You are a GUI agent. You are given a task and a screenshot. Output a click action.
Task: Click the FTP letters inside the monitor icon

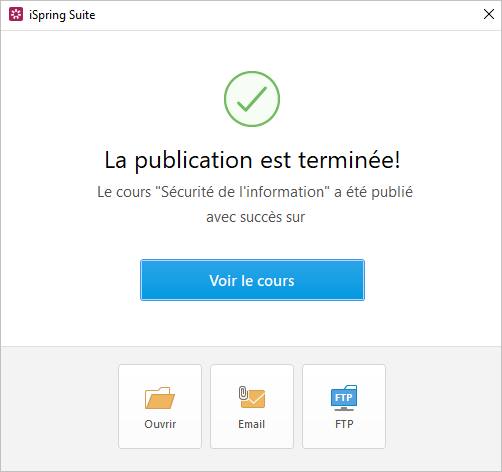click(x=344, y=397)
